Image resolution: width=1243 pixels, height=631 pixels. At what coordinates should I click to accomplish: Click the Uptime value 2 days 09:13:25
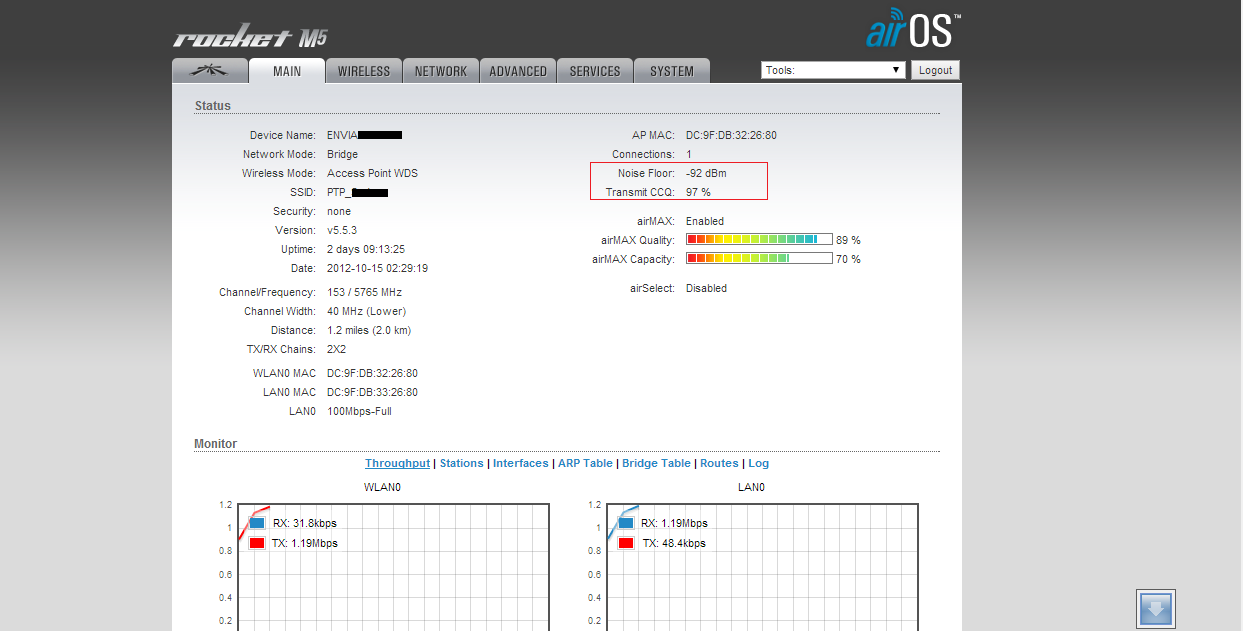pyautogui.click(x=366, y=249)
